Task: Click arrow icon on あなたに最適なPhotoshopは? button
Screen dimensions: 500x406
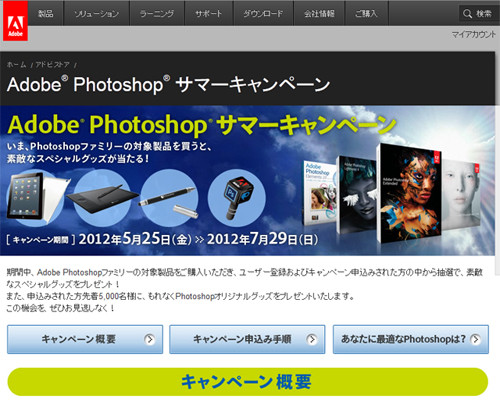Action: click(476, 339)
